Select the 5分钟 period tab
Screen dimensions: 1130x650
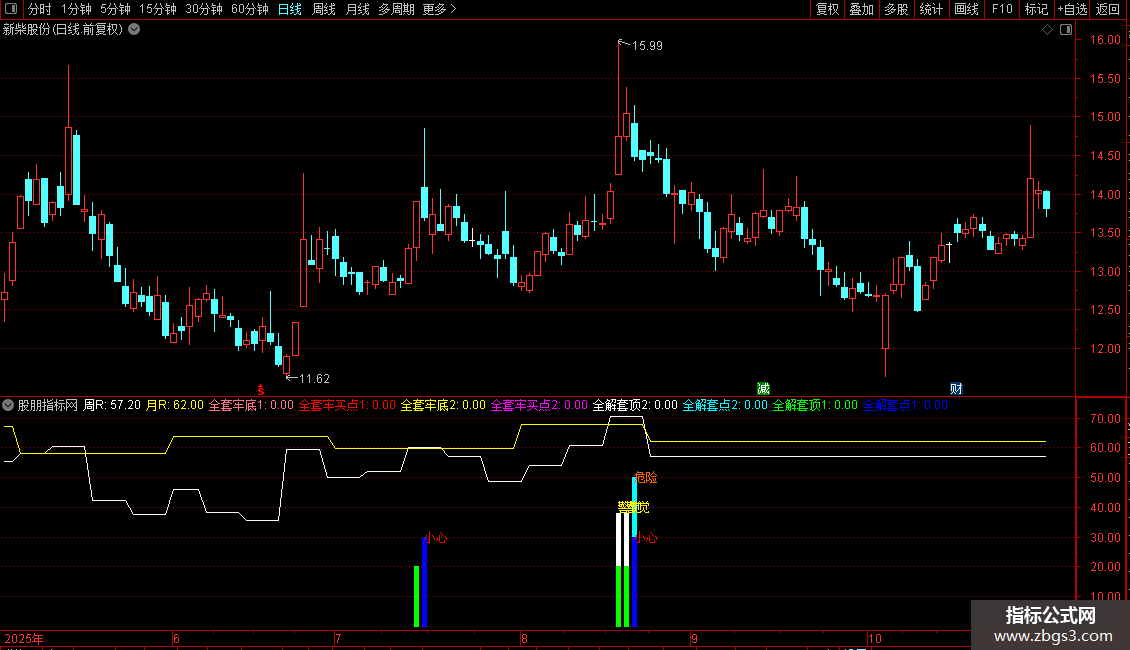click(x=115, y=9)
